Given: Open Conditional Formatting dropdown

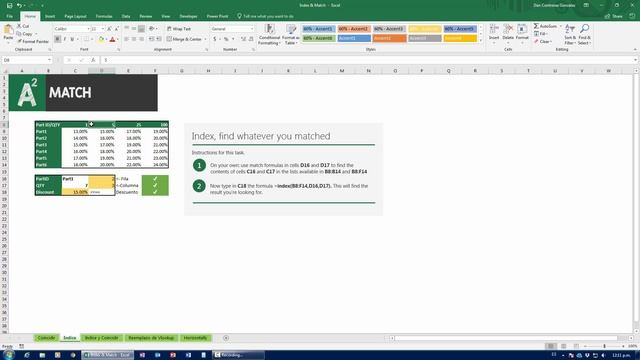Looking at the screenshot, I should pyautogui.click(x=269, y=34).
